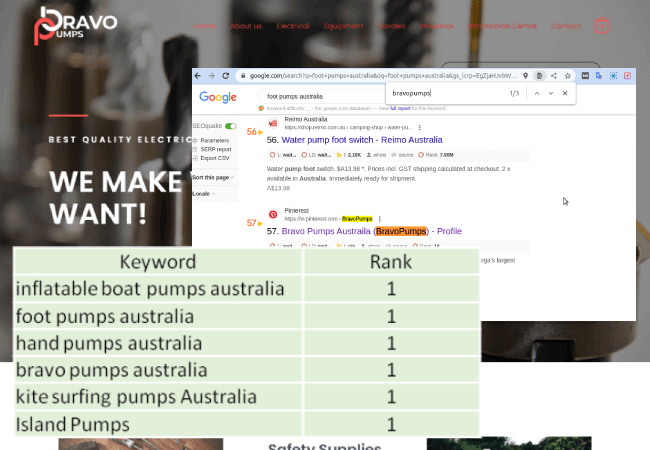Click the orange arrow beside result 56

pos(261,132)
